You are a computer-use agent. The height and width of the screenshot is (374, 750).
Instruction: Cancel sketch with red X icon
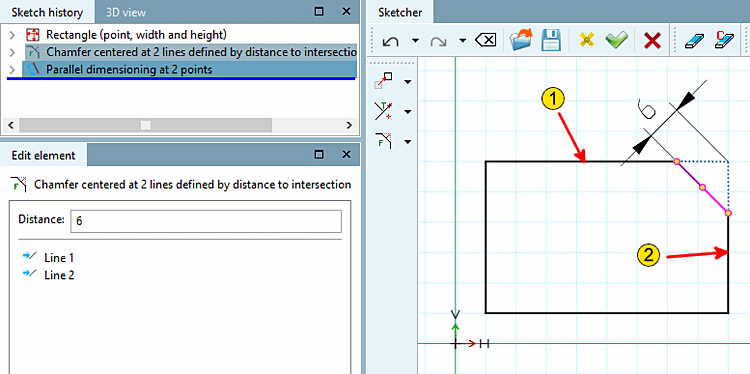[652, 41]
